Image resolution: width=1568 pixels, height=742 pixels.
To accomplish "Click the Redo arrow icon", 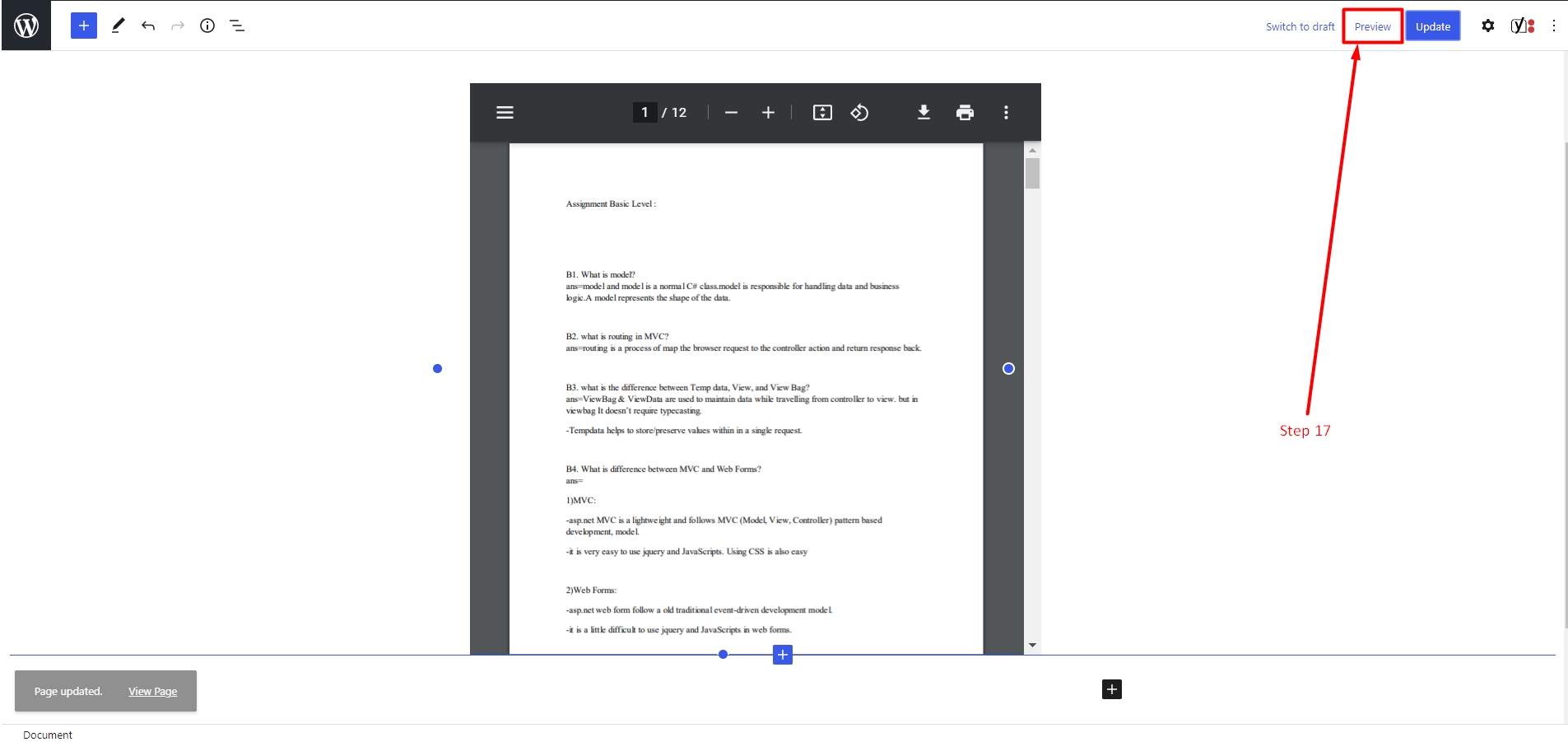I will (x=178, y=26).
